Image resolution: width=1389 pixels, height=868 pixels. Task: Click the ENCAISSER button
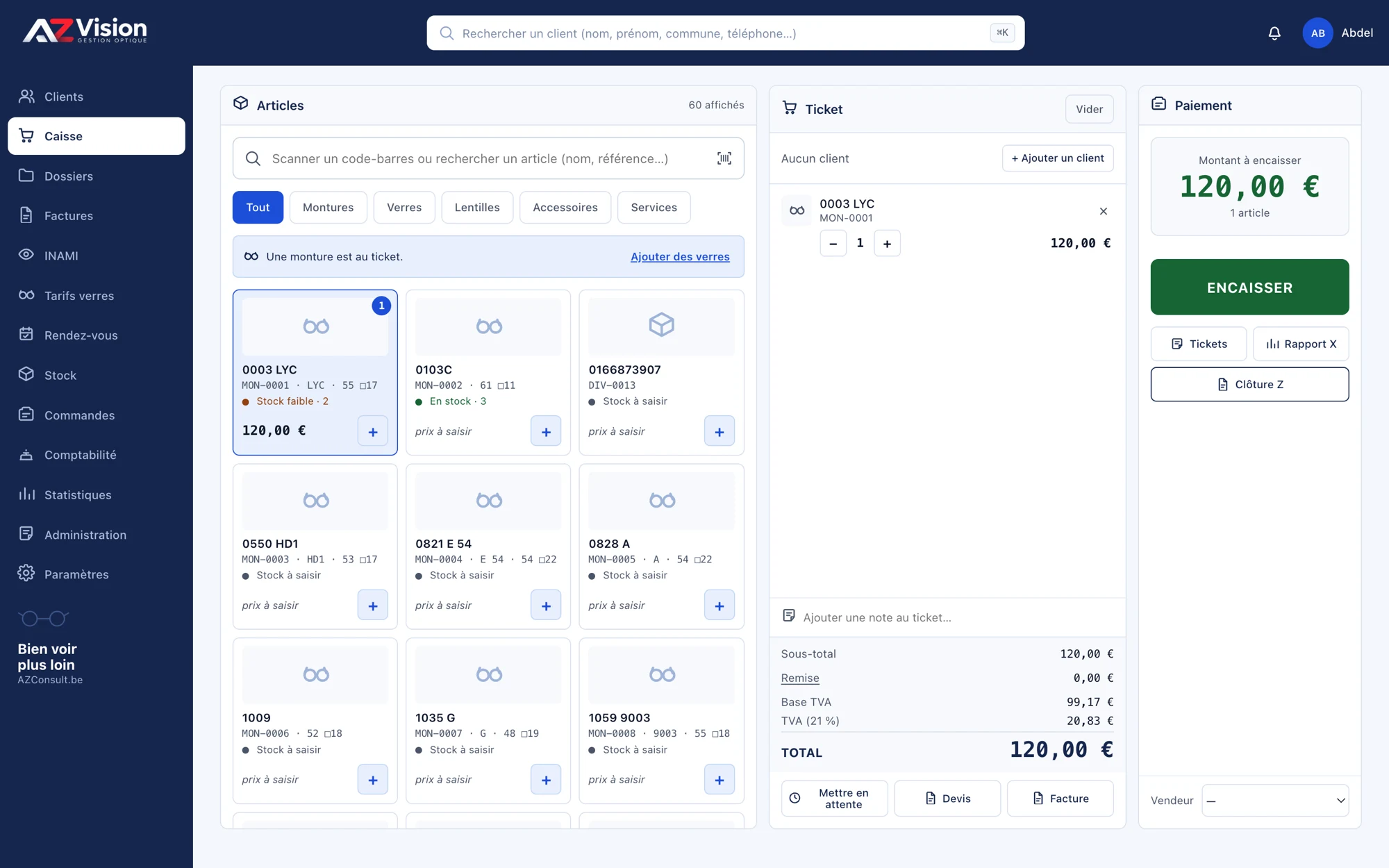[x=1249, y=287]
